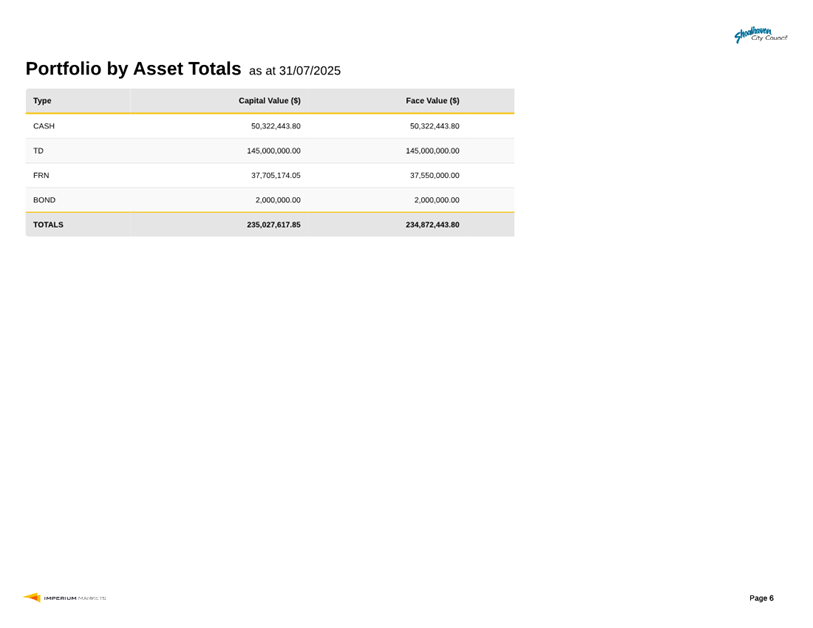Select the Face Value ($) column header
813x628 pixels.
pos(432,101)
